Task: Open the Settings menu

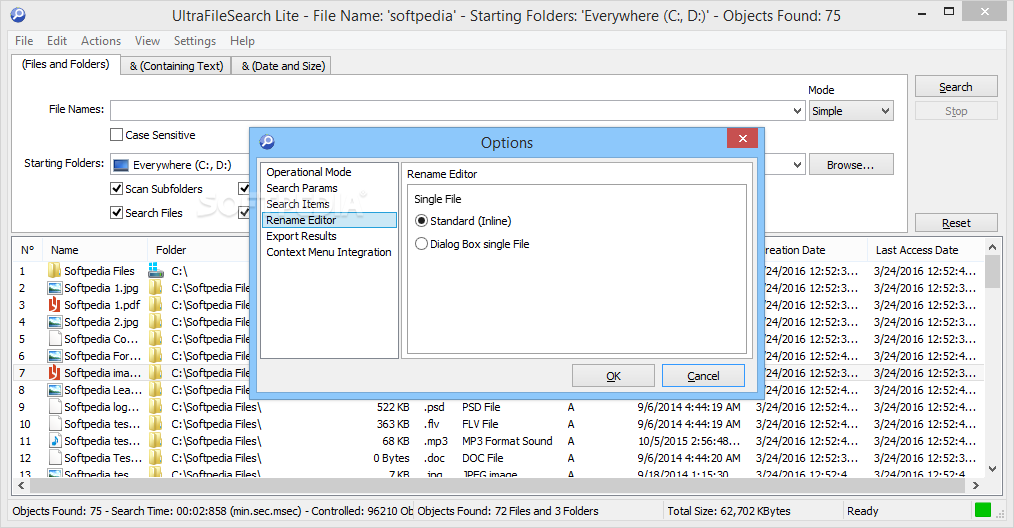Action: click(x=195, y=41)
